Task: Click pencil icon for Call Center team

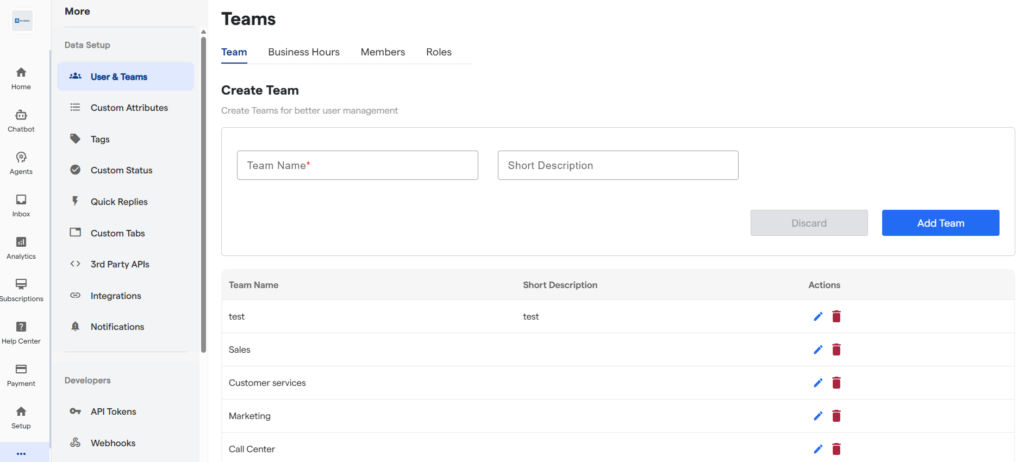Action: coord(818,449)
